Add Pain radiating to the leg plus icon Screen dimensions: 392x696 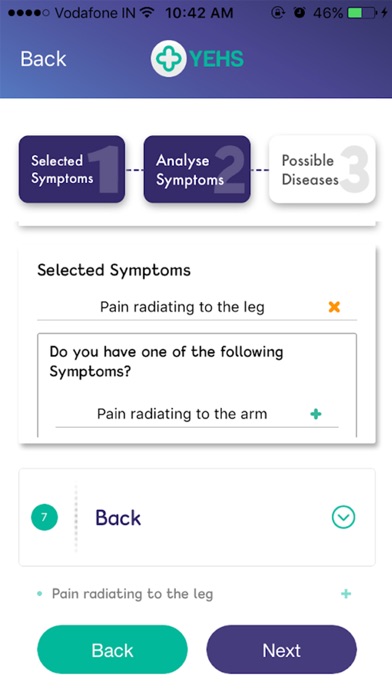346,593
